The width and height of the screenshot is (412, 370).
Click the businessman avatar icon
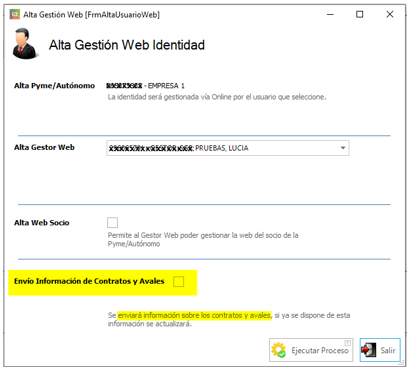point(24,44)
